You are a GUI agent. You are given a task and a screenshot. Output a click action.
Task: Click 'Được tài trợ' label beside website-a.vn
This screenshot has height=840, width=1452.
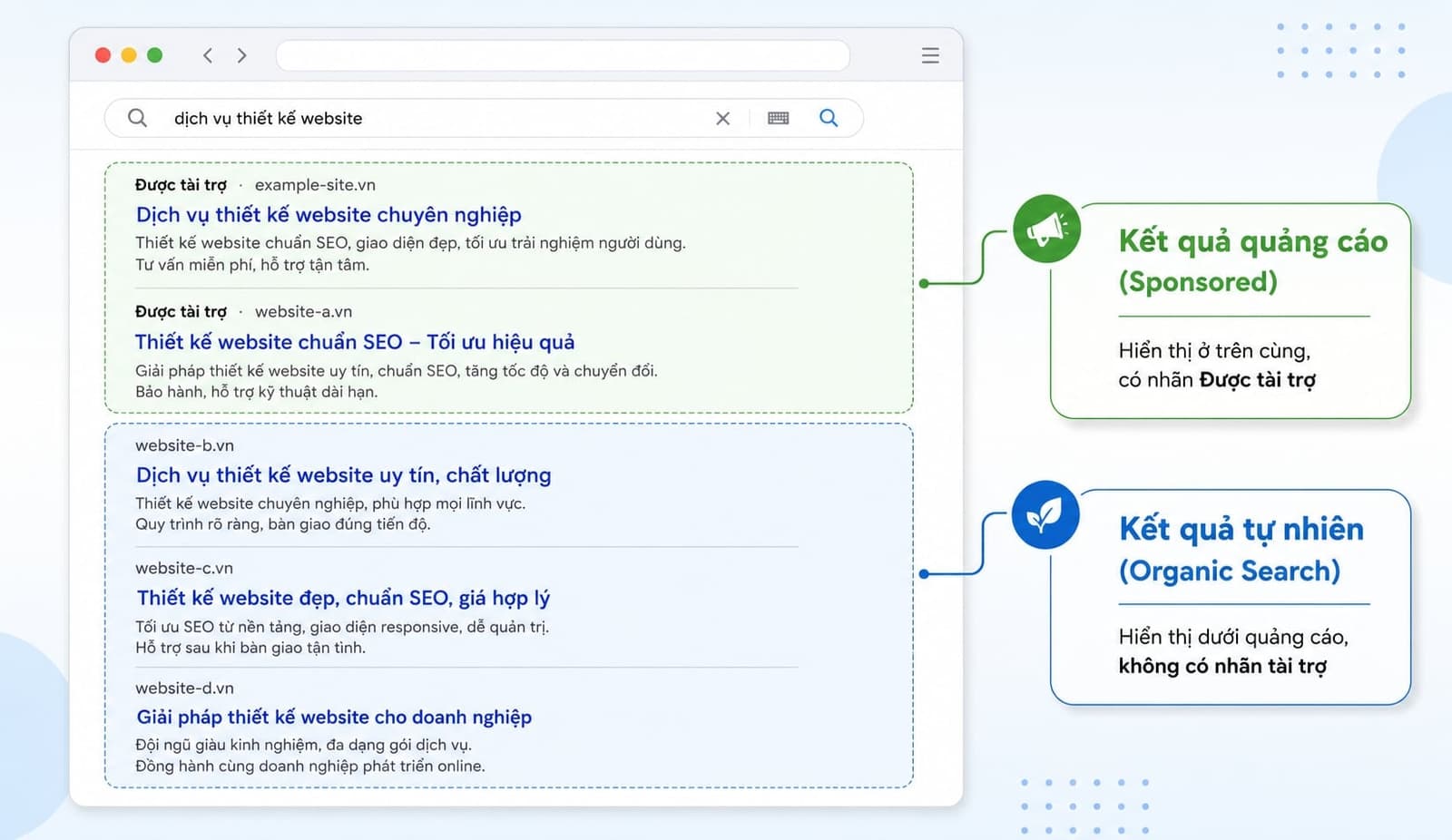(x=181, y=312)
